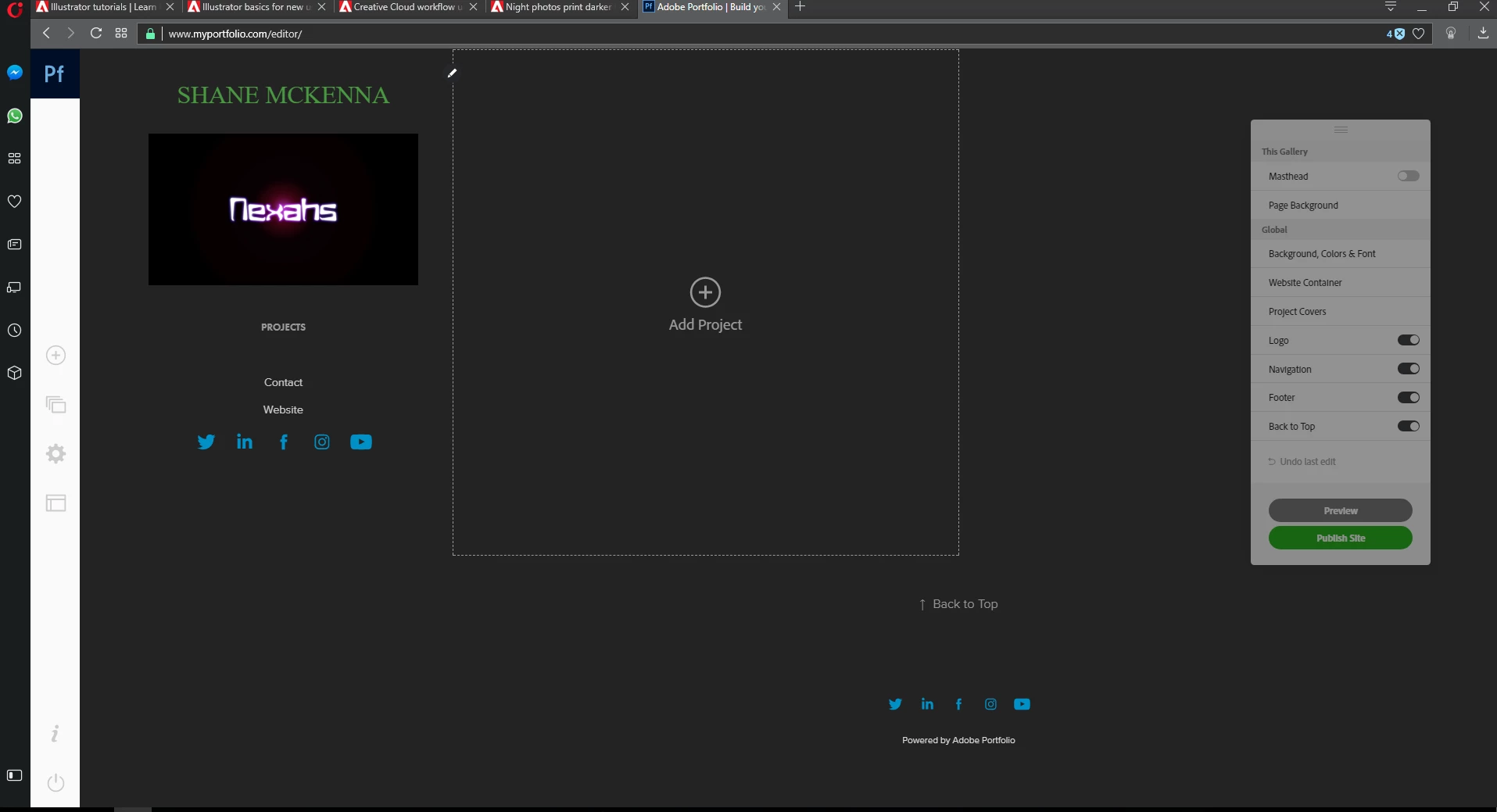Toggle the Logo switch off
This screenshot has height=812, width=1497.
1409,340
